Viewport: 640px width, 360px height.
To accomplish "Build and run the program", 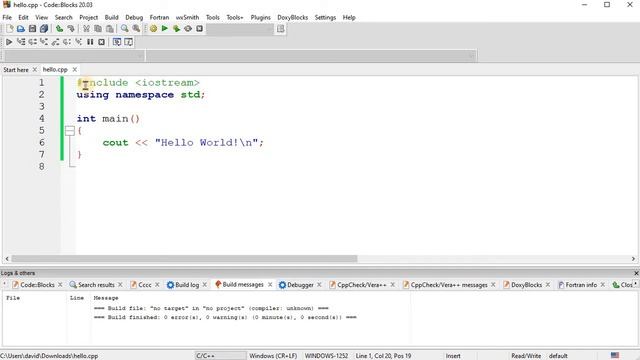I will click(x=176, y=29).
